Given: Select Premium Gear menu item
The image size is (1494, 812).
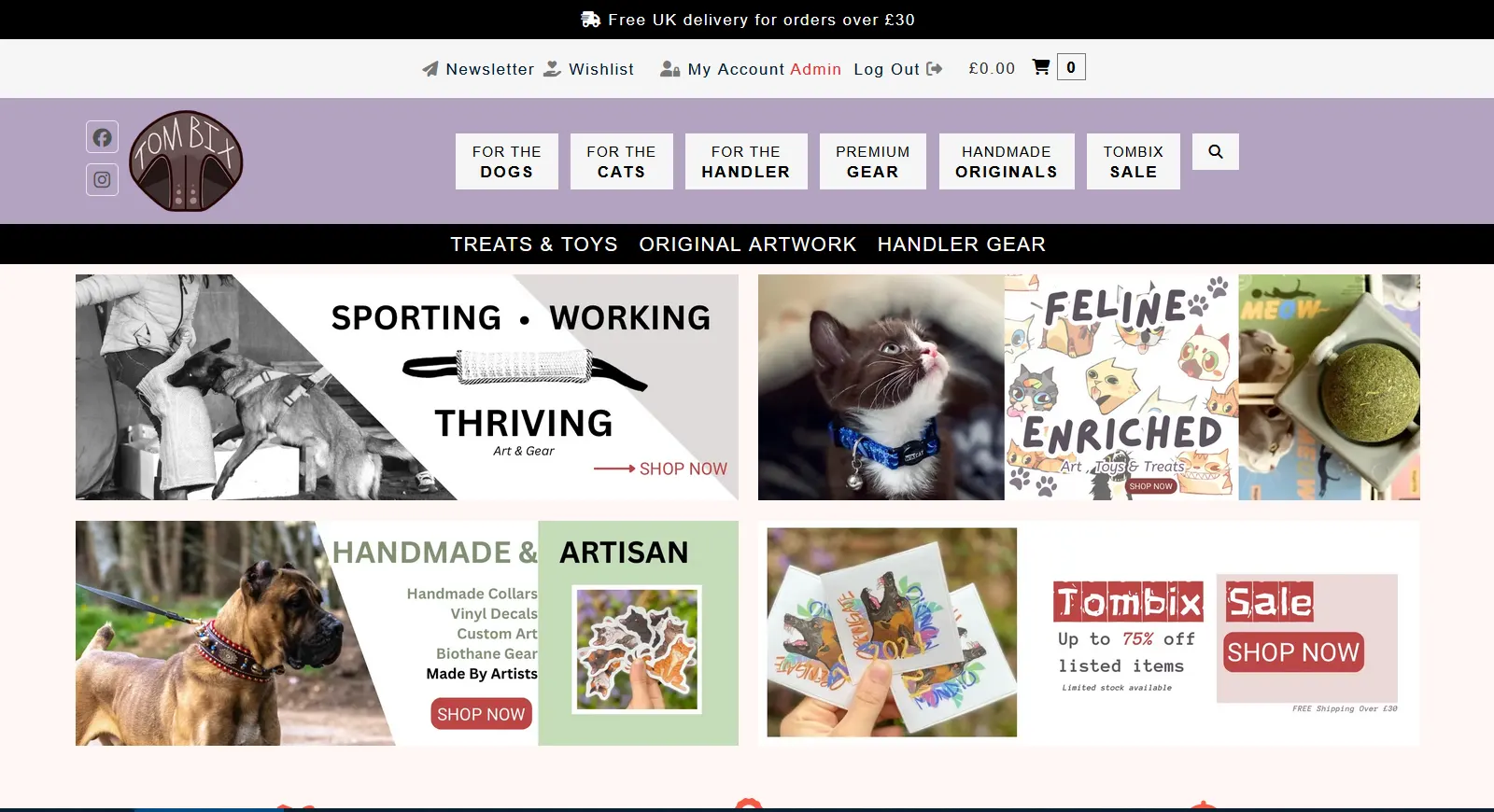Looking at the screenshot, I should pyautogui.click(x=873, y=161).
